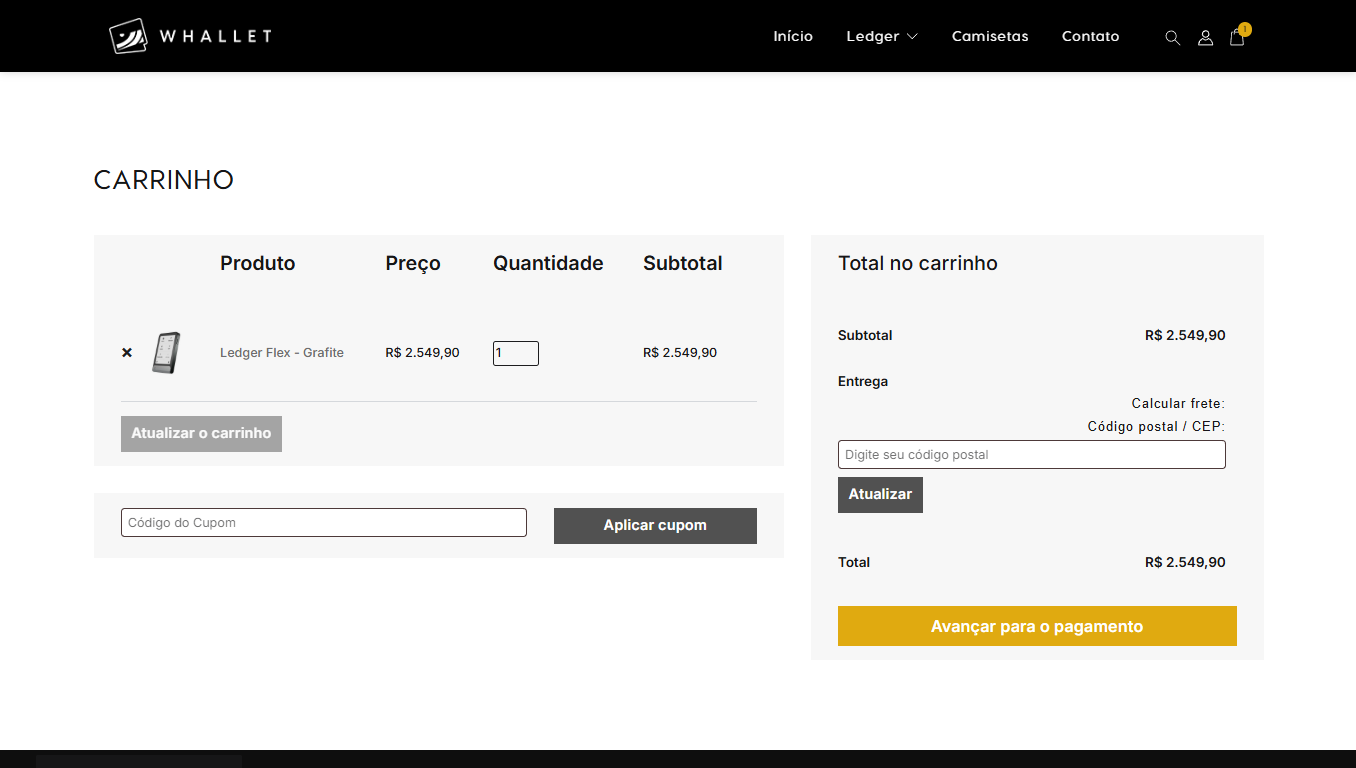The height and width of the screenshot is (768, 1356).
Task: Click the chevron next to Ledger menu
Action: tap(913, 37)
